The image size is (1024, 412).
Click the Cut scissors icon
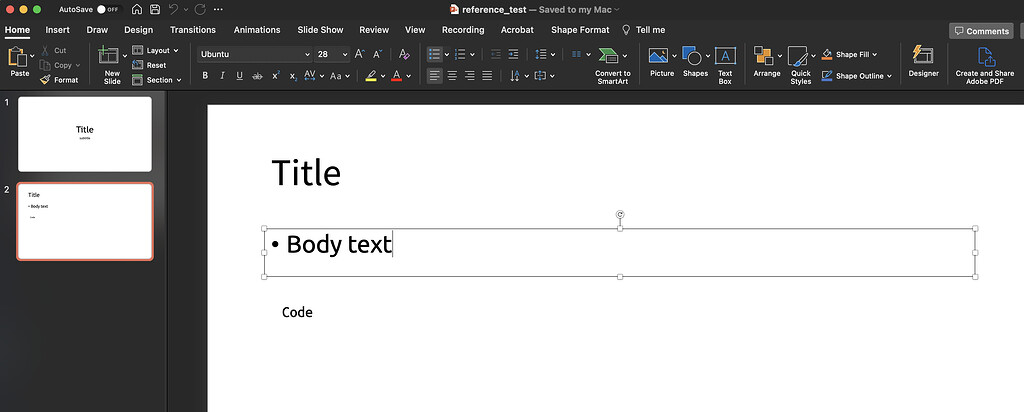point(45,50)
